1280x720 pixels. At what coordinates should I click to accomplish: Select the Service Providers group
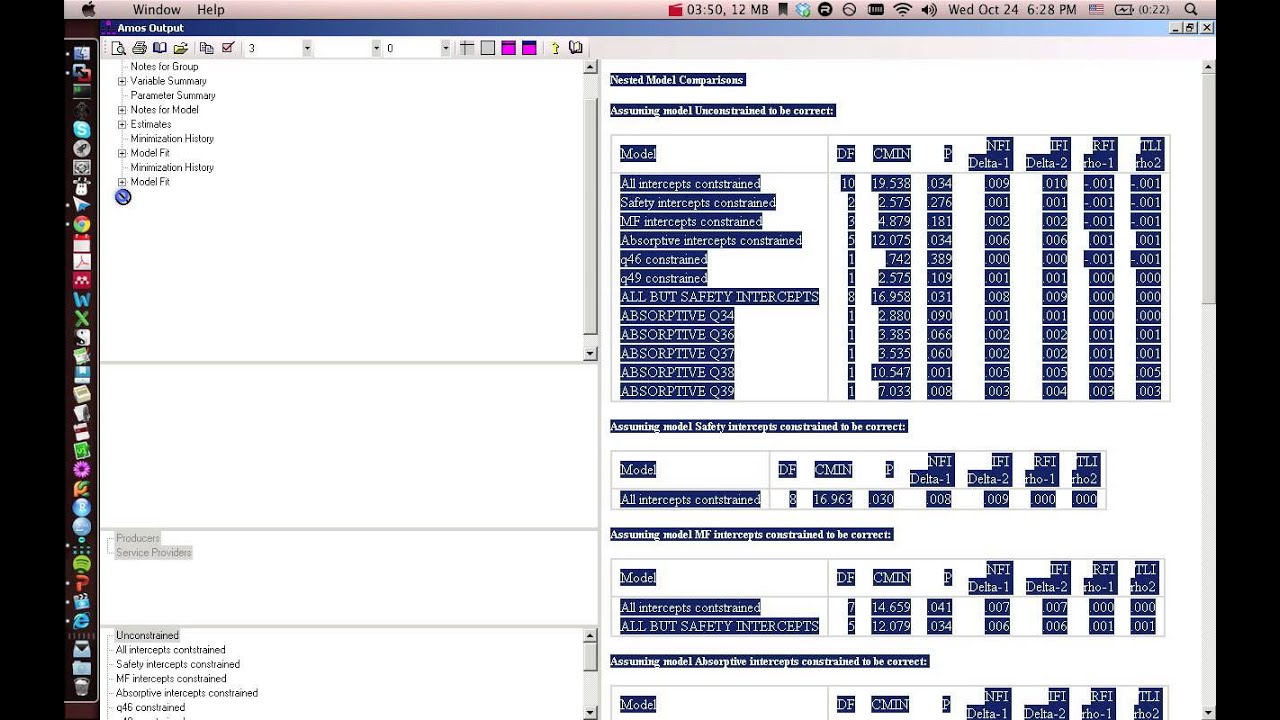[x=153, y=552]
